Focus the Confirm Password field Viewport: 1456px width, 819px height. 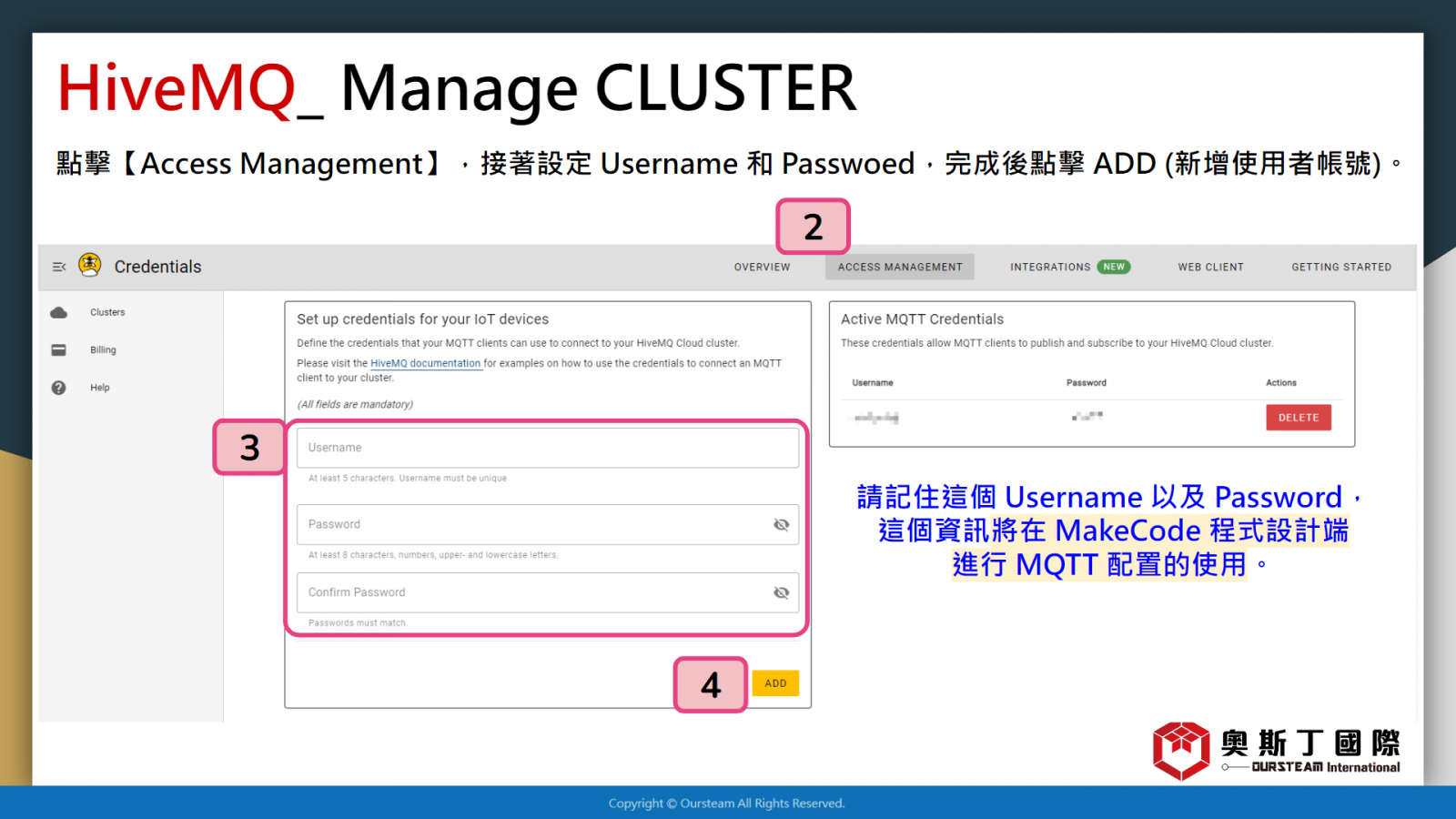[548, 593]
